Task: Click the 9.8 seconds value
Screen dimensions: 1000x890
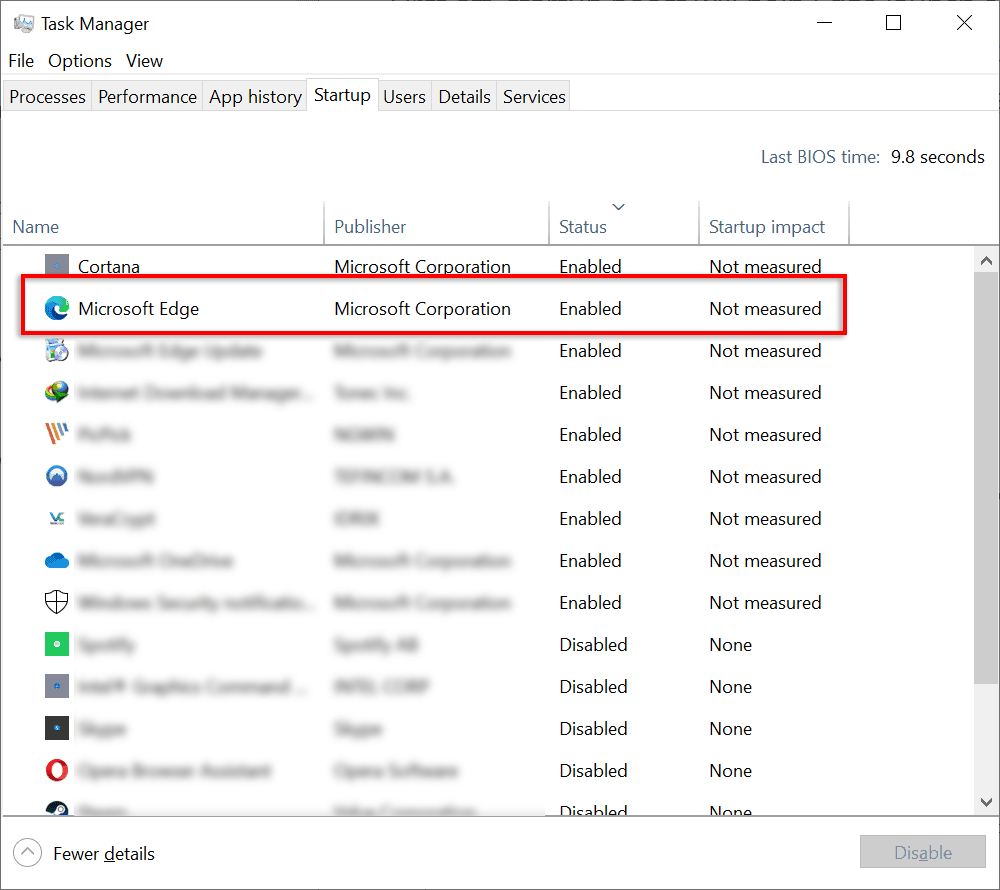Action: point(938,157)
